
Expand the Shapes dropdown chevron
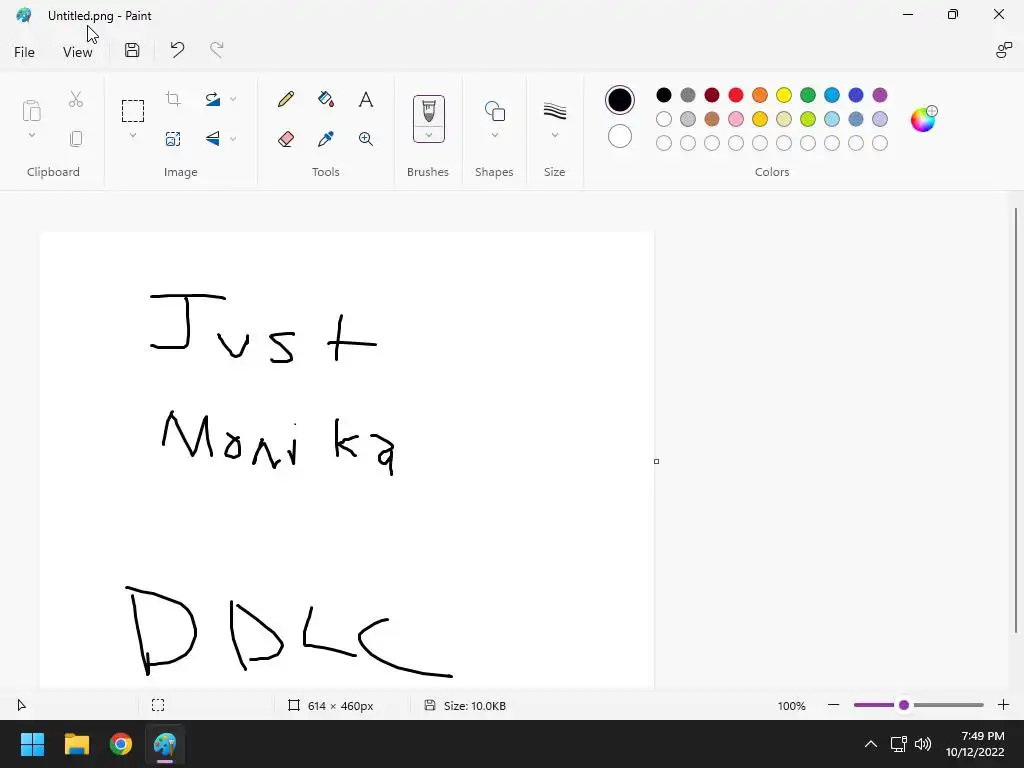(x=494, y=135)
